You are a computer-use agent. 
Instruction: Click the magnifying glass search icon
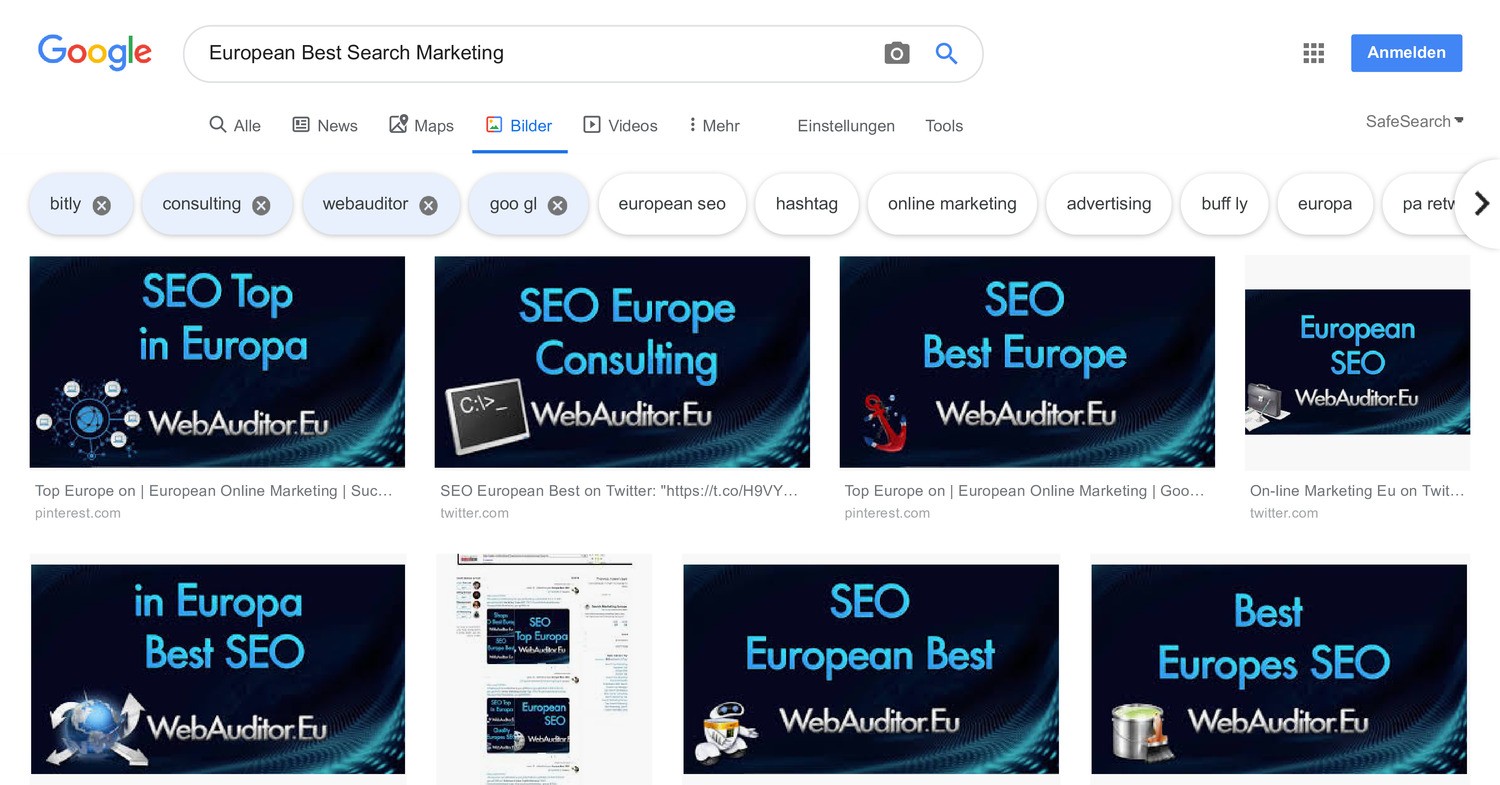tap(946, 53)
